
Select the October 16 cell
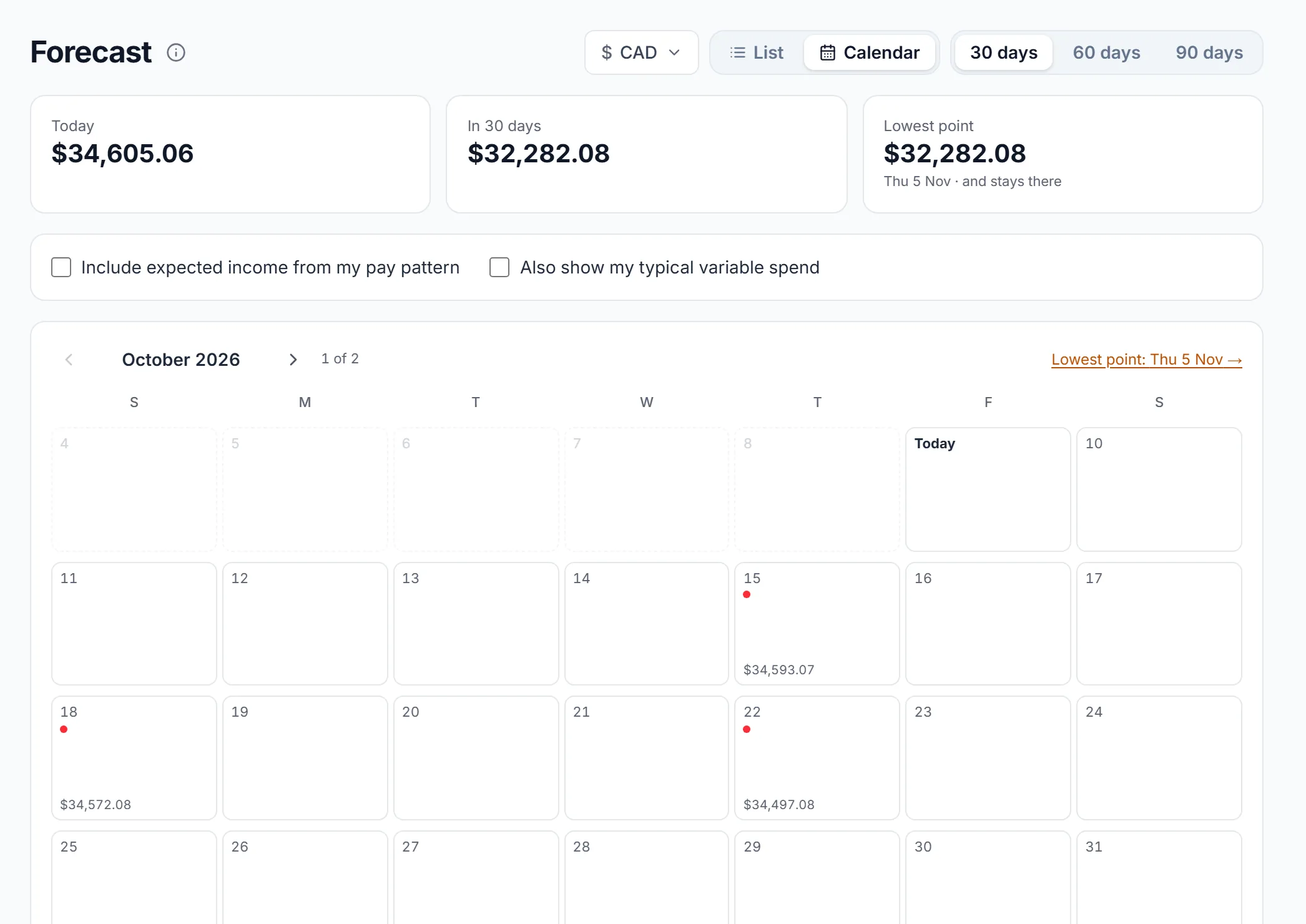click(x=988, y=624)
